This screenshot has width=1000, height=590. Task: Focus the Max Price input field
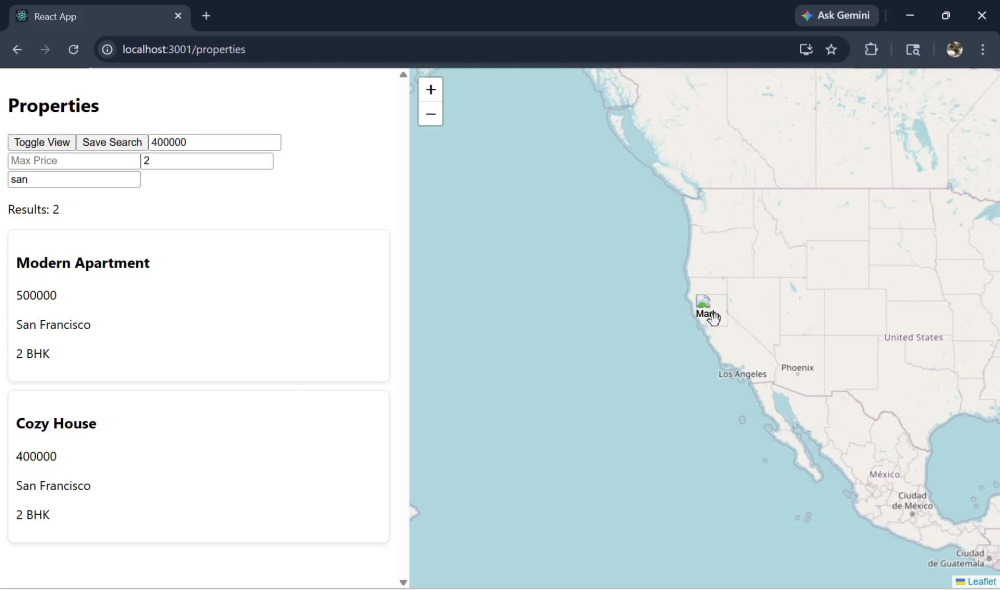pyautogui.click(x=74, y=161)
